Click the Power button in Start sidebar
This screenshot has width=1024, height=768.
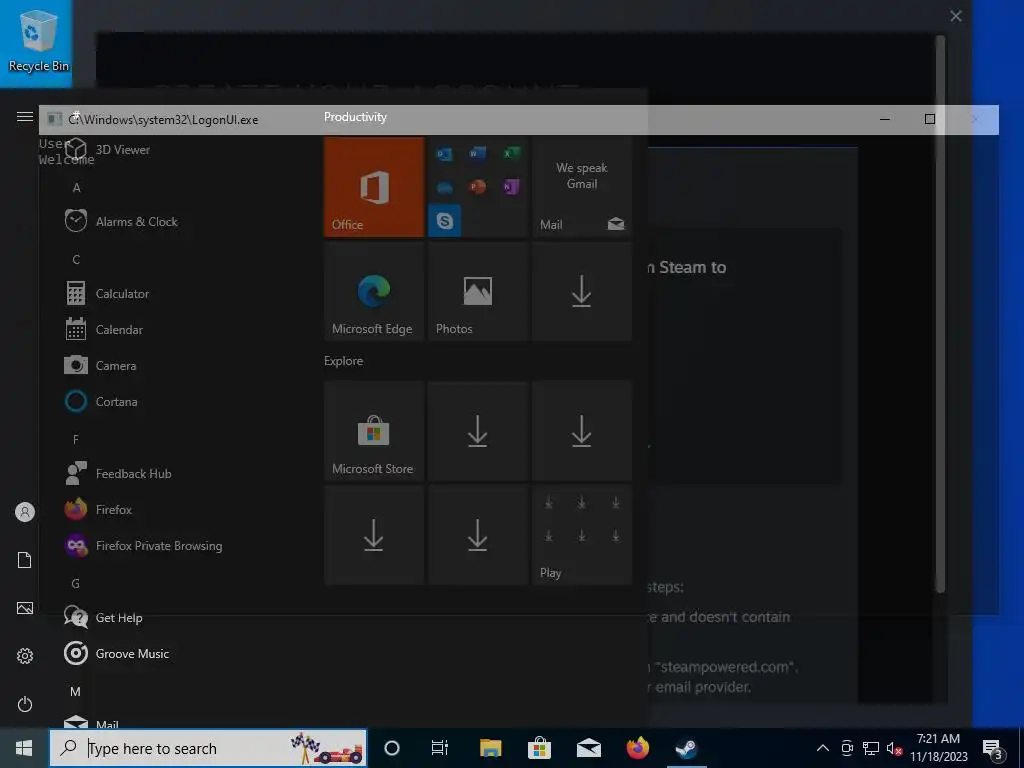click(x=25, y=704)
